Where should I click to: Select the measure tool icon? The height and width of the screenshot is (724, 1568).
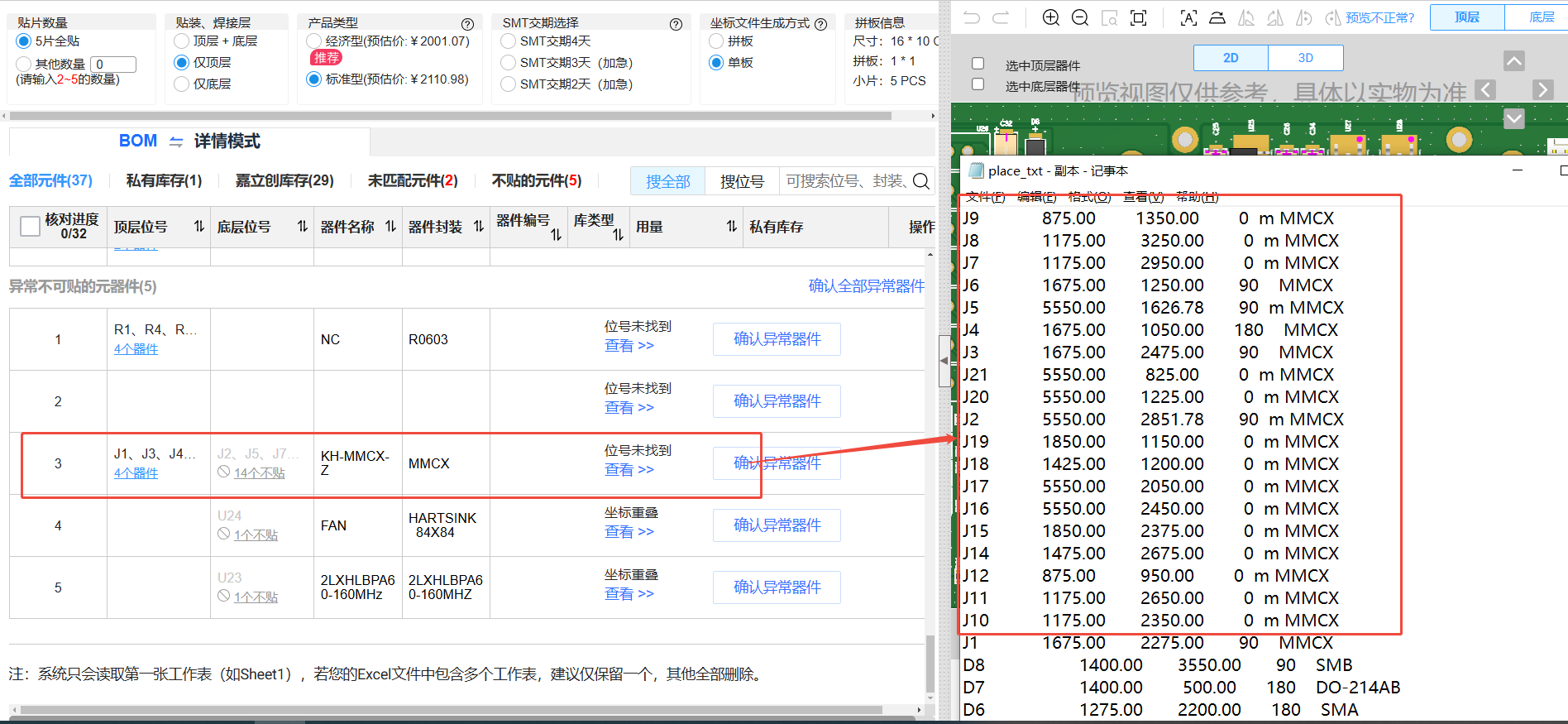(x=1217, y=17)
